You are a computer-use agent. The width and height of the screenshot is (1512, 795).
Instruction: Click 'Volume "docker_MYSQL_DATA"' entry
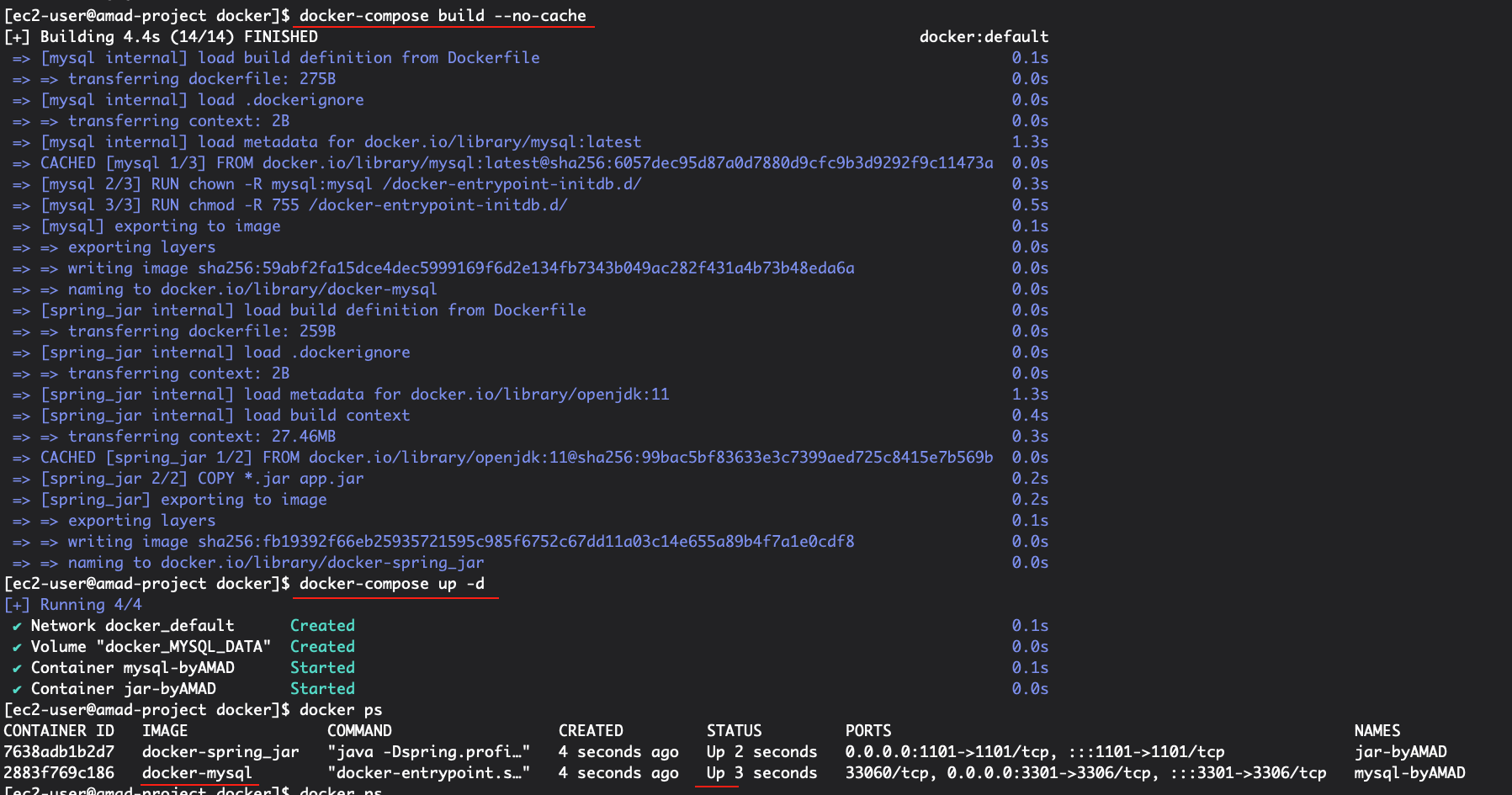pyautogui.click(x=151, y=646)
